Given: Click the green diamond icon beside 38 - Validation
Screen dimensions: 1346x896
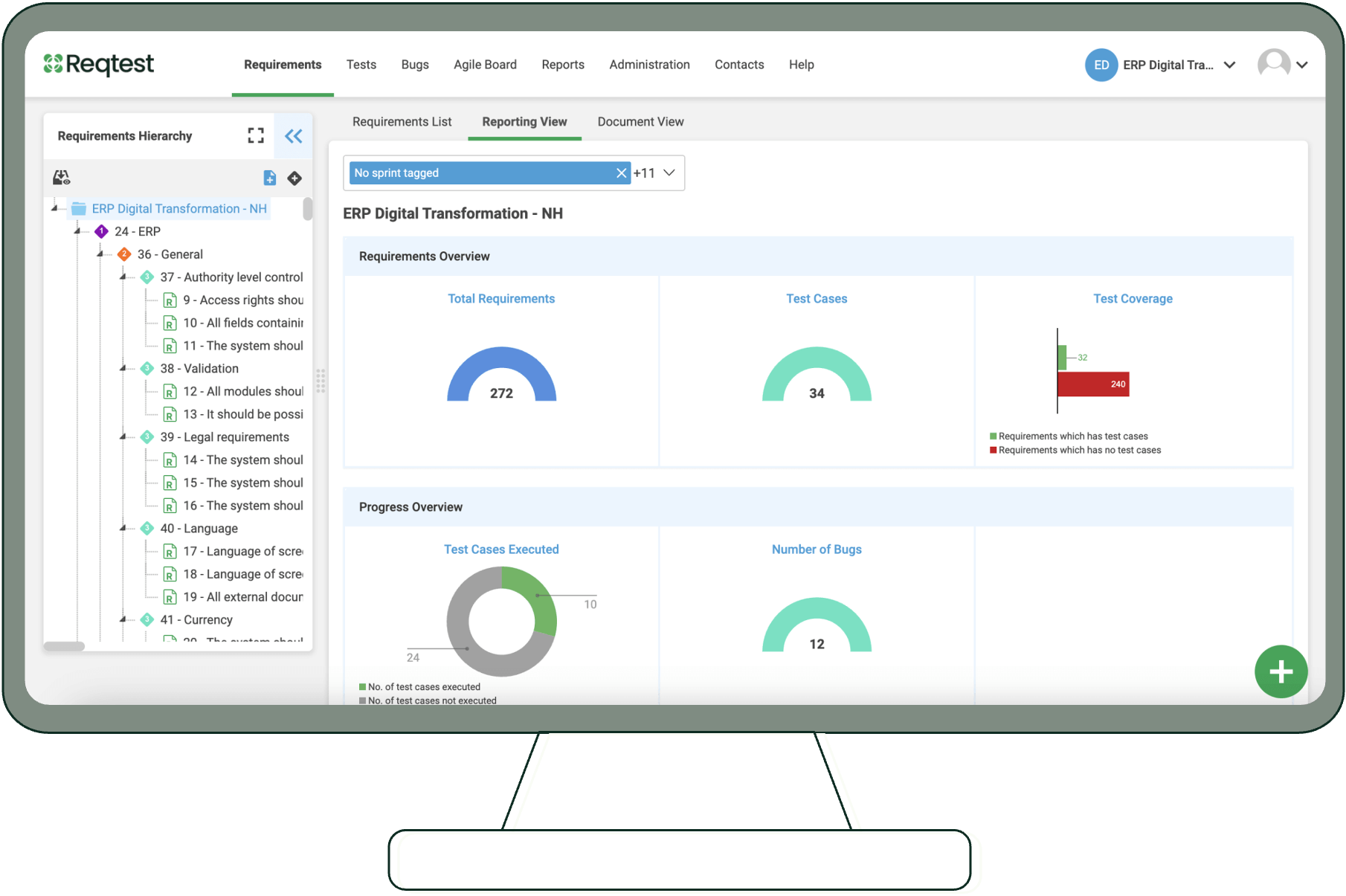Looking at the screenshot, I should pos(147,369).
